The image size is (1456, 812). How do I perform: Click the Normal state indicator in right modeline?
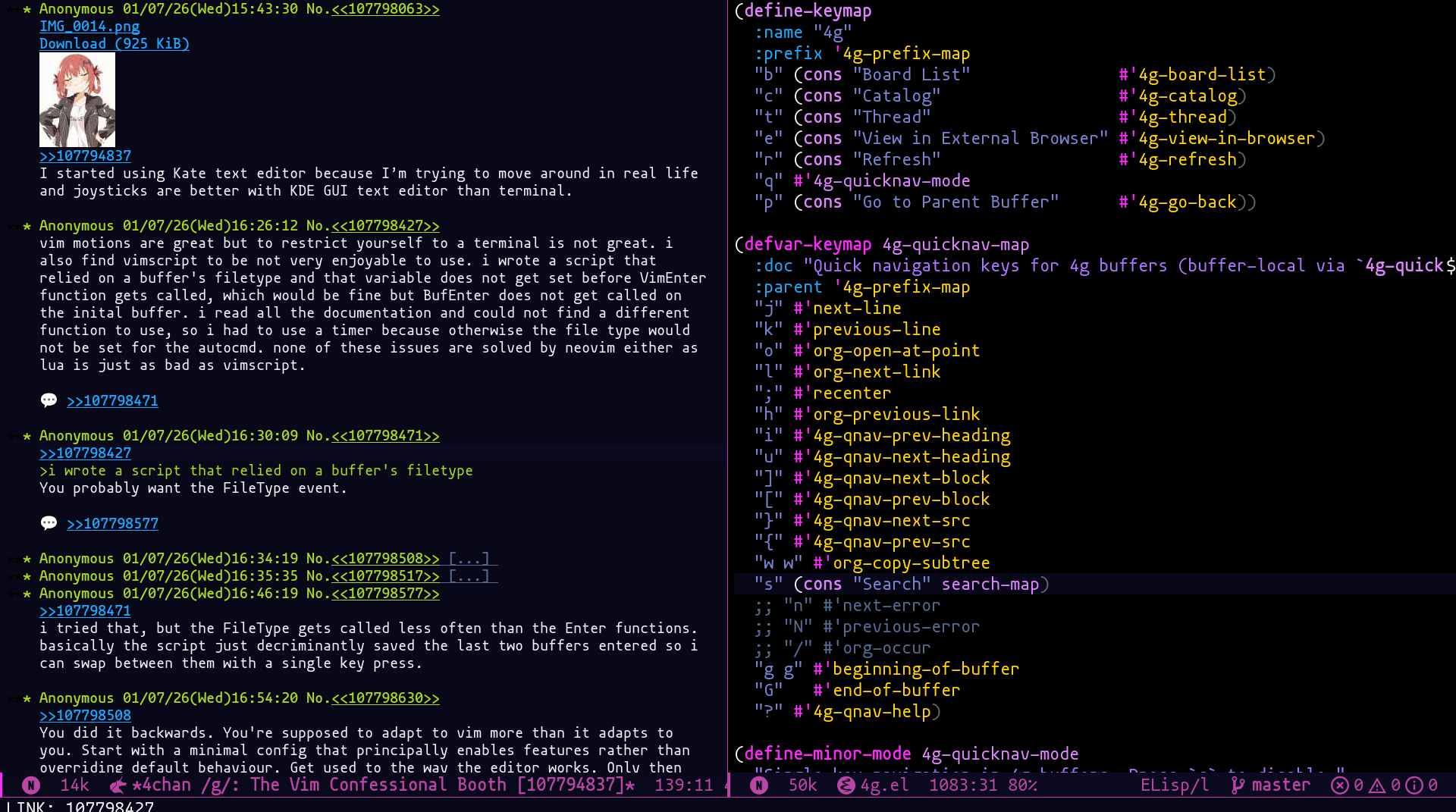pyautogui.click(x=759, y=785)
